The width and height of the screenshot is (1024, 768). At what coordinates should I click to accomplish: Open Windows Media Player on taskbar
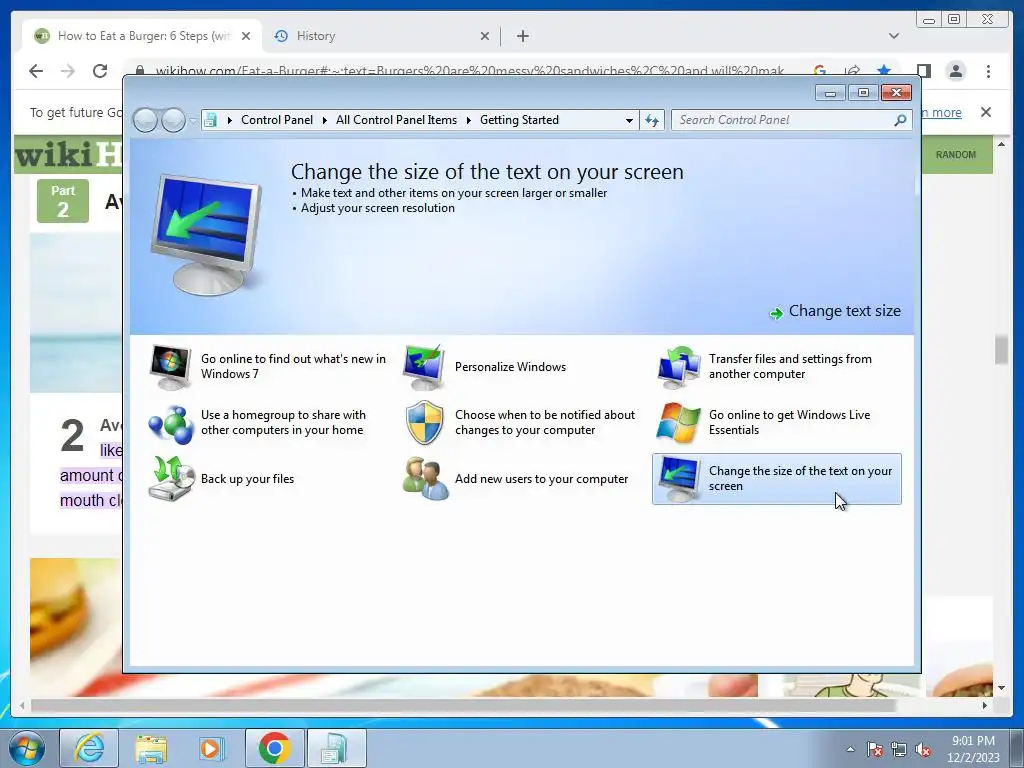coord(212,748)
